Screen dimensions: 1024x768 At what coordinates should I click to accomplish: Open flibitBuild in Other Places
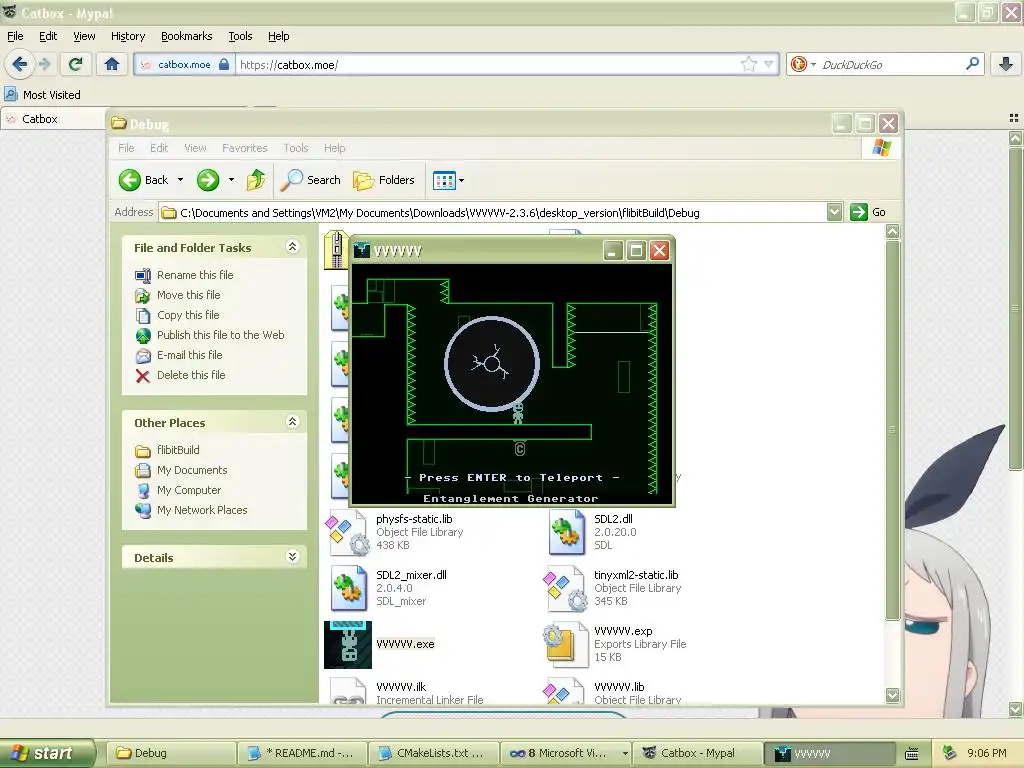pos(178,450)
